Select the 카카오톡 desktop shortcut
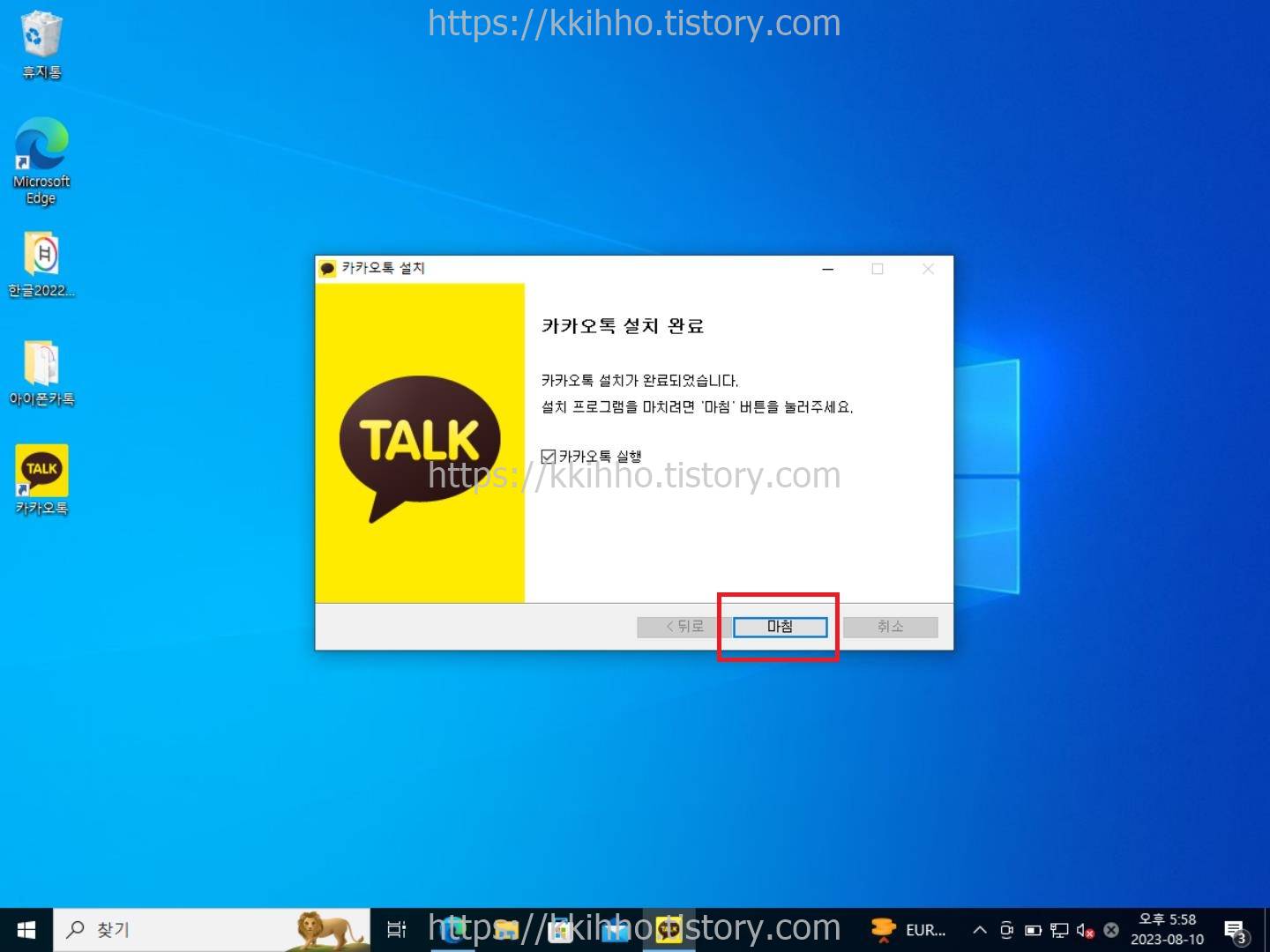 pos(41,480)
